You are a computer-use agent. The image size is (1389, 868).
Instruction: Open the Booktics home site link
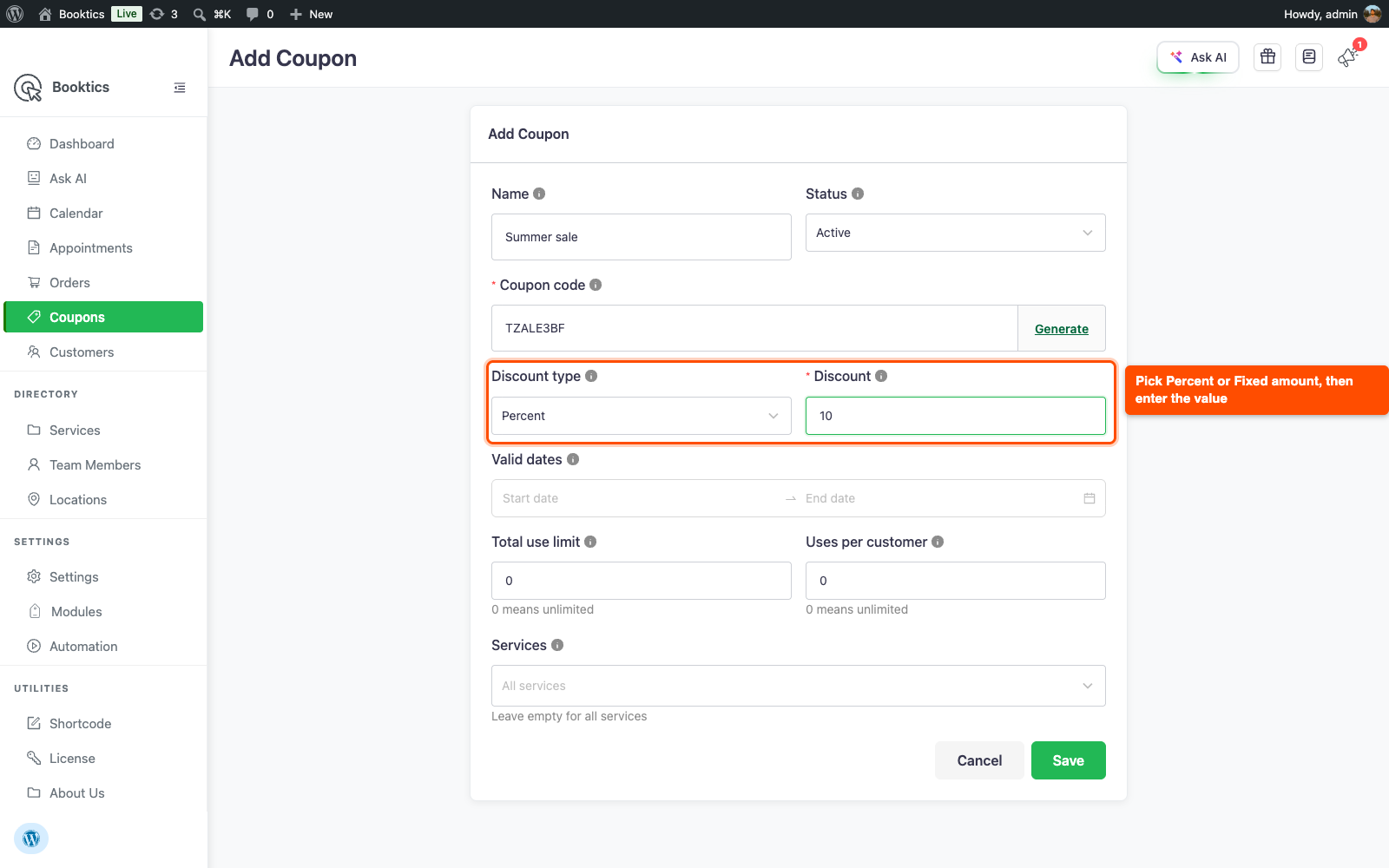tap(72, 14)
